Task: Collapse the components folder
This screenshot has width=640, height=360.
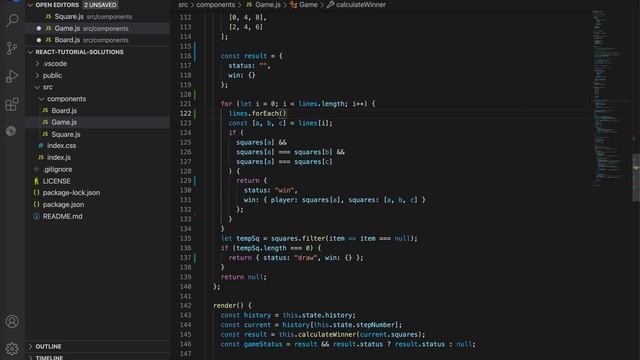Action: [41, 99]
